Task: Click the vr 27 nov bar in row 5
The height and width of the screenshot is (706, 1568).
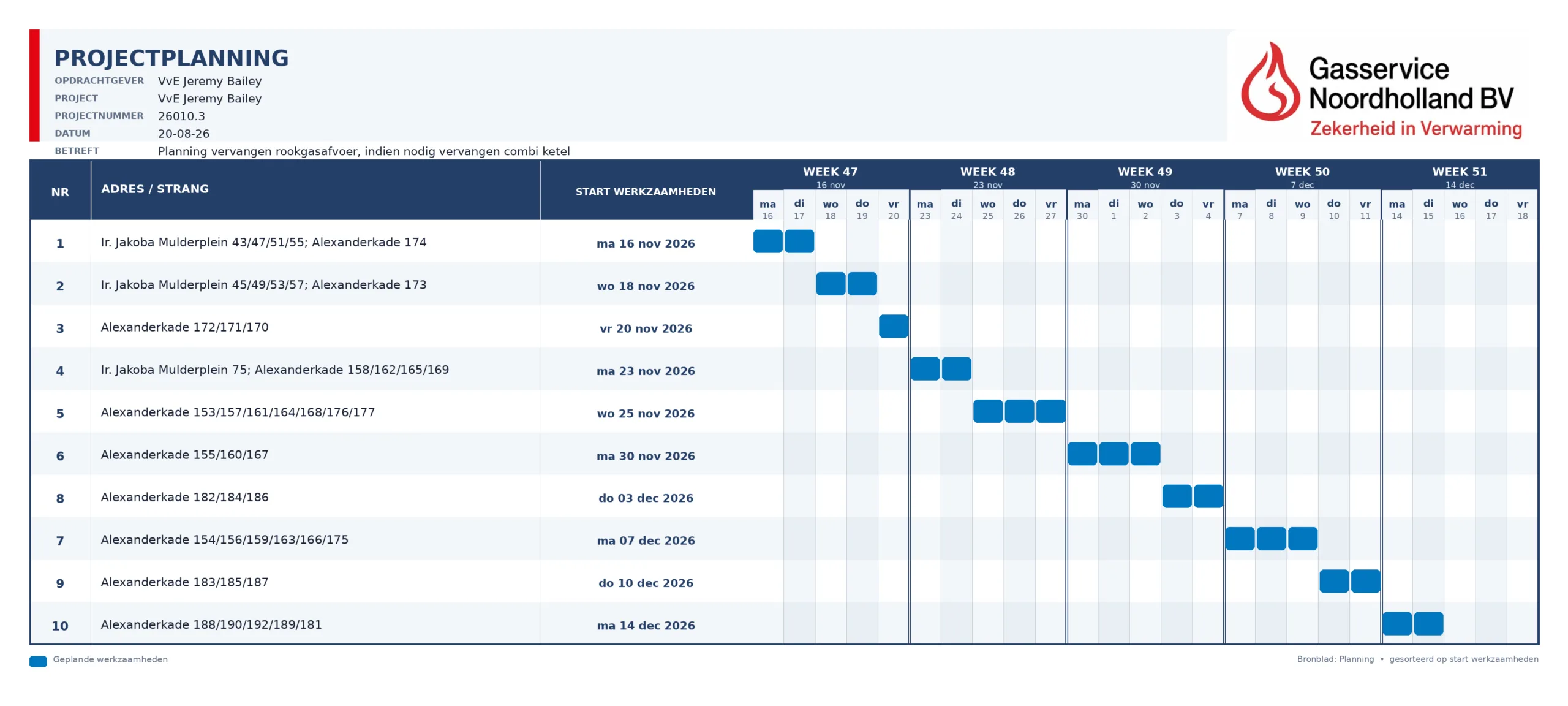Action: (x=1051, y=411)
